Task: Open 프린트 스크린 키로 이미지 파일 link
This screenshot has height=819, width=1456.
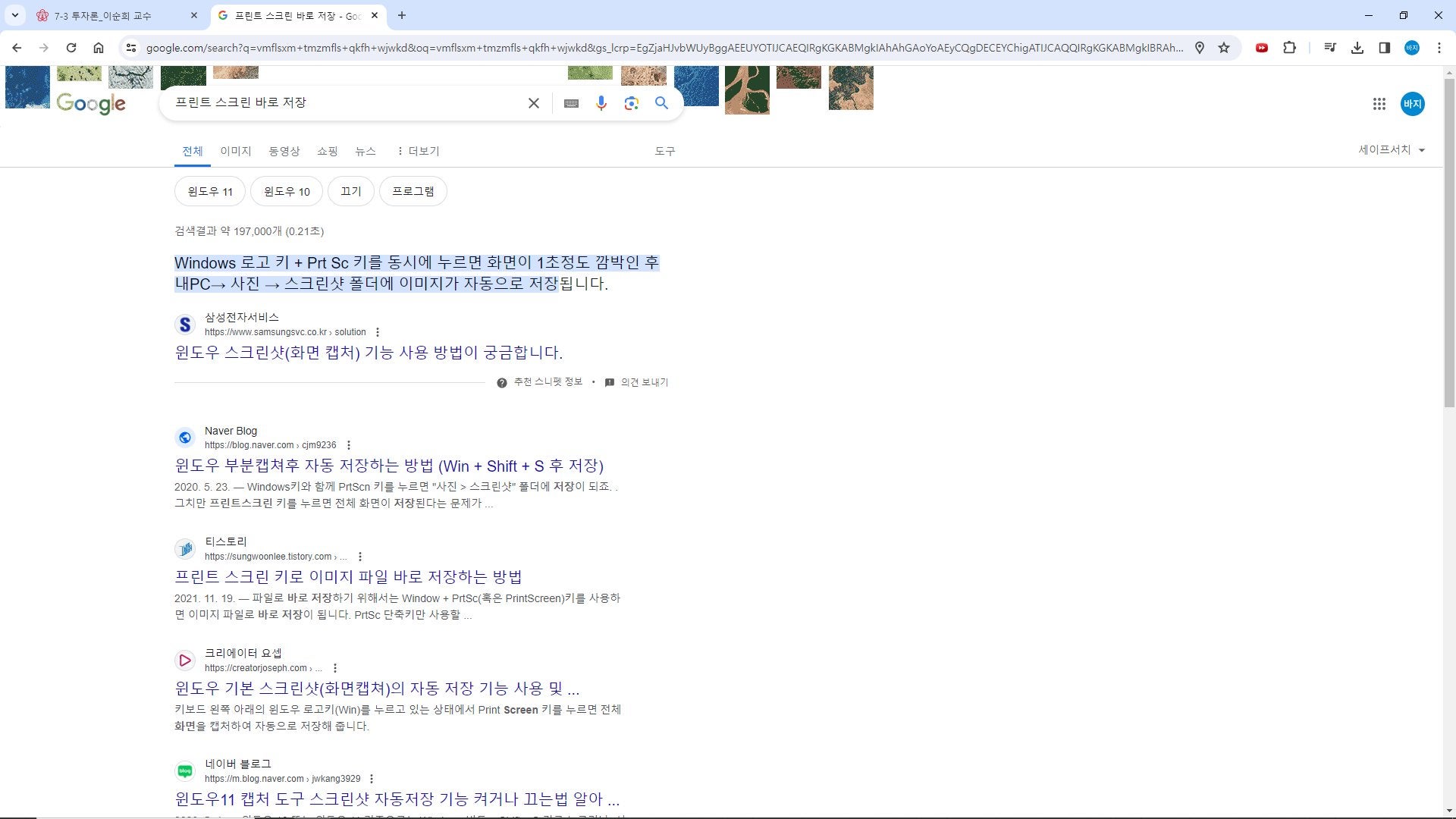Action: (348, 577)
